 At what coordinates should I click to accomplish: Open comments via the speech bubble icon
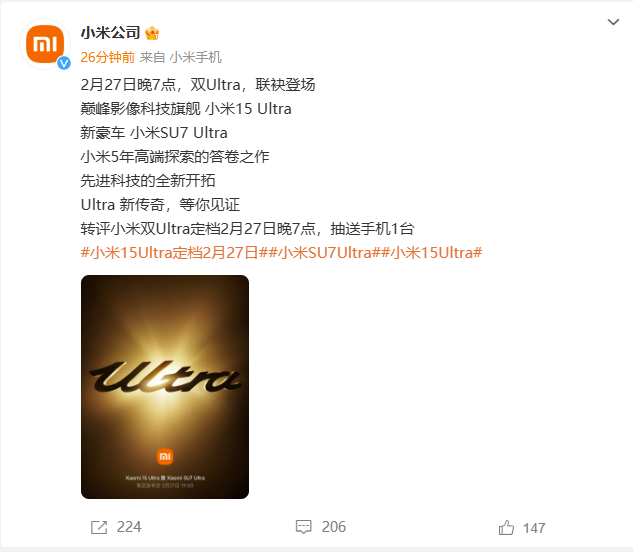(304, 527)
